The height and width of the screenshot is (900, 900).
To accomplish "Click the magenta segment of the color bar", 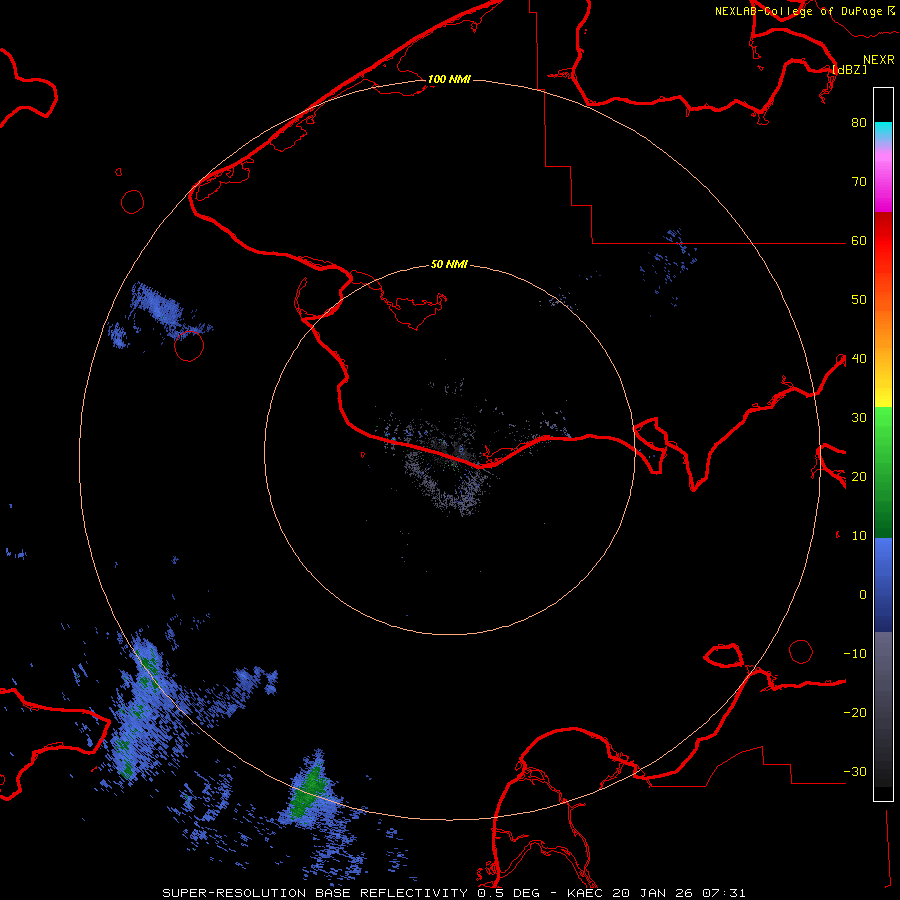I will pos(883,184).
